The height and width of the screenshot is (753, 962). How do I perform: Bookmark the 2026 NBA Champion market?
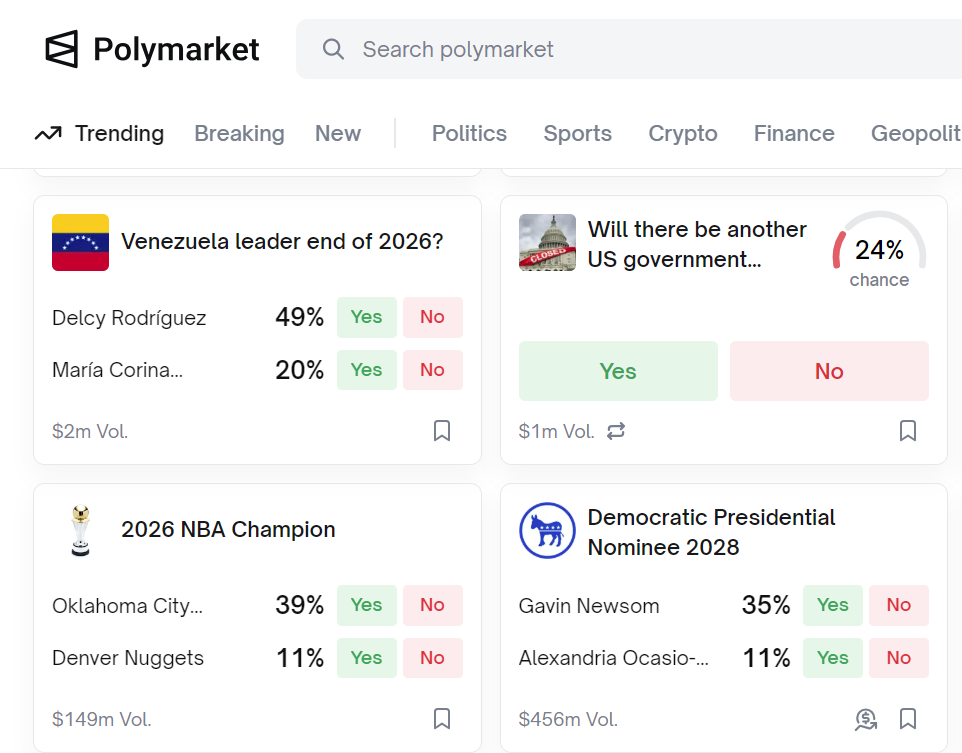[x=442, y=719]
